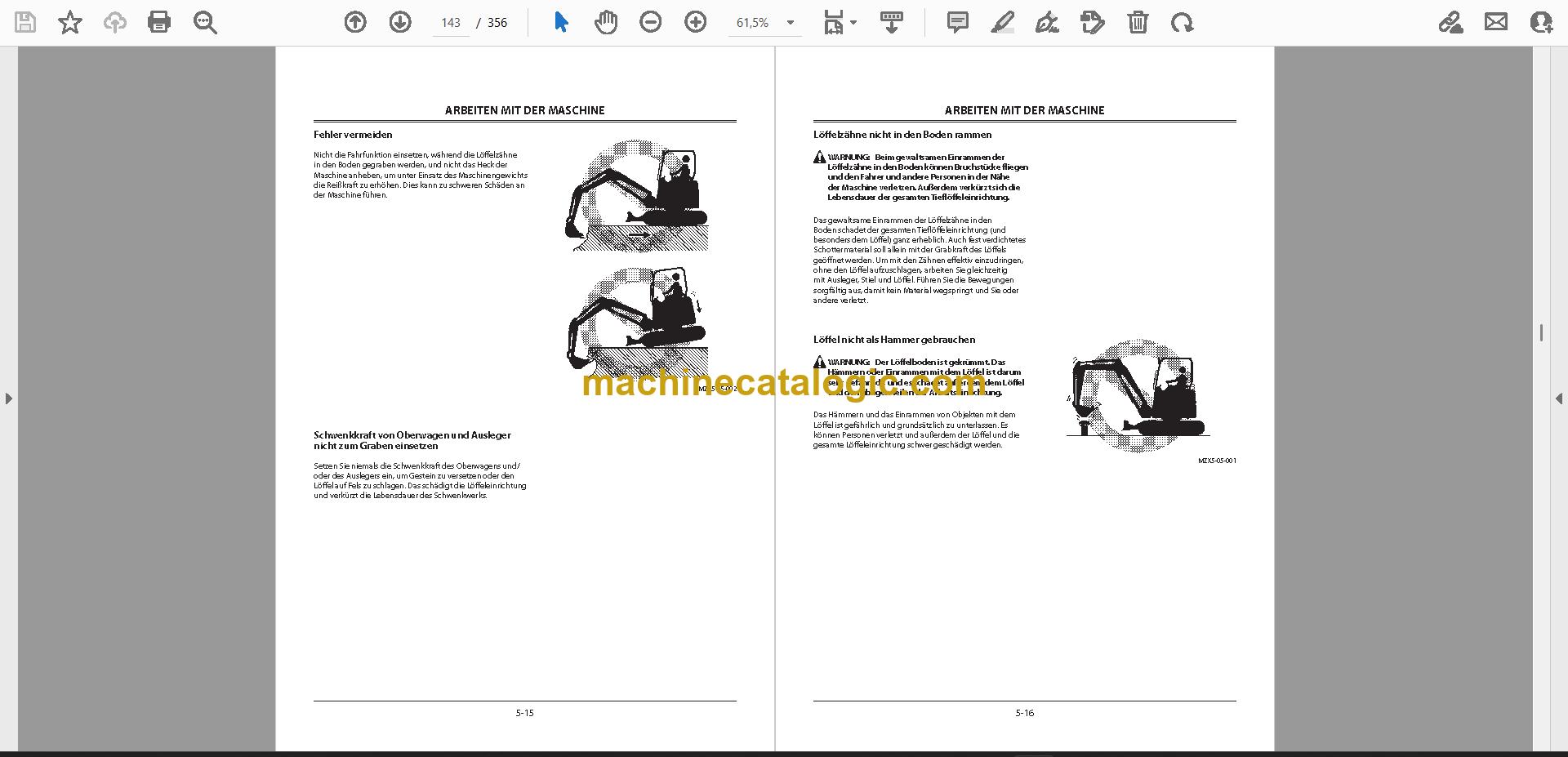Add a sticky note comment
This screenshot has width=1568, height=757.
(958, 22)
